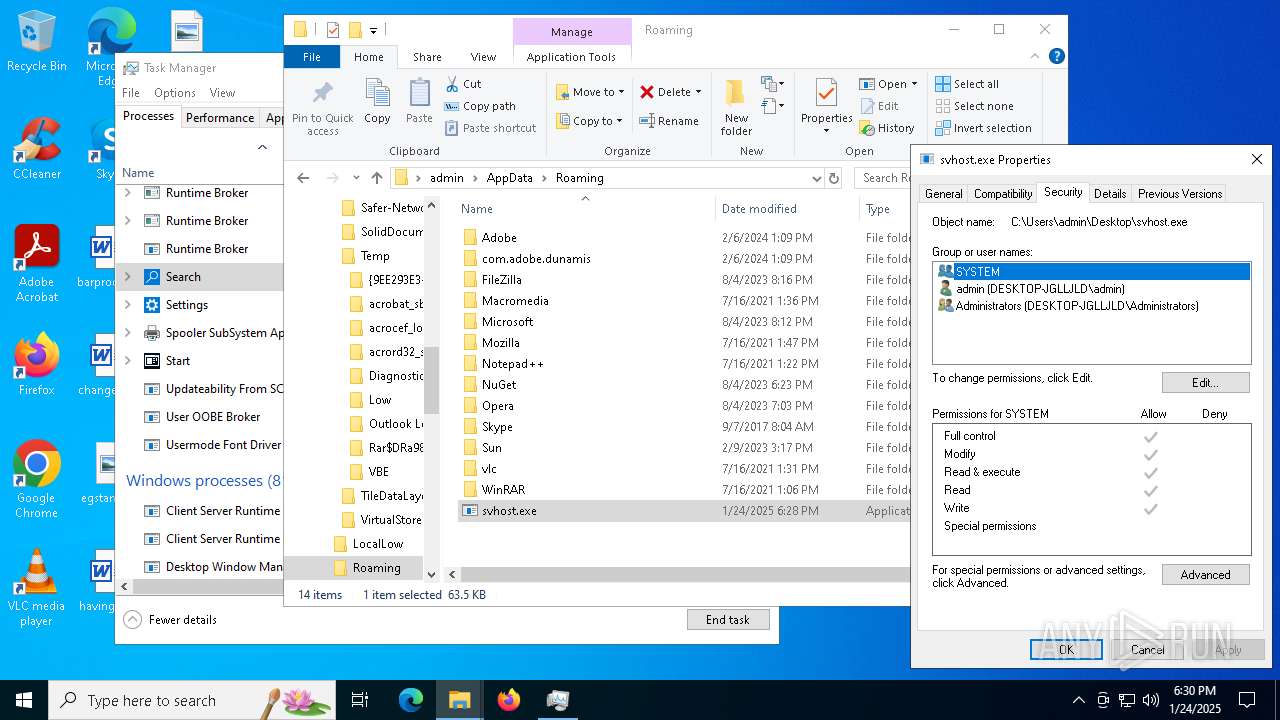Select svhost.exe in file list
1280x720 pixels.
[x=509, y=511]
